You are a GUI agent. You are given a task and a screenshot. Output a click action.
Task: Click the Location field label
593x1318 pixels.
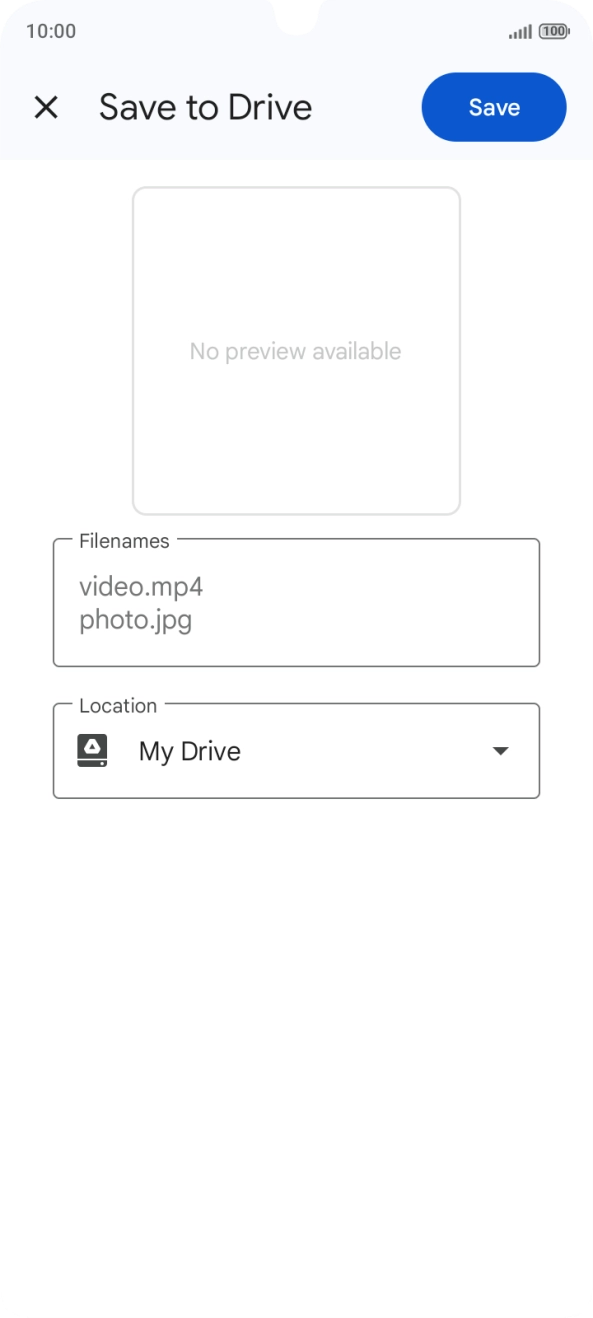pos(118,706)
